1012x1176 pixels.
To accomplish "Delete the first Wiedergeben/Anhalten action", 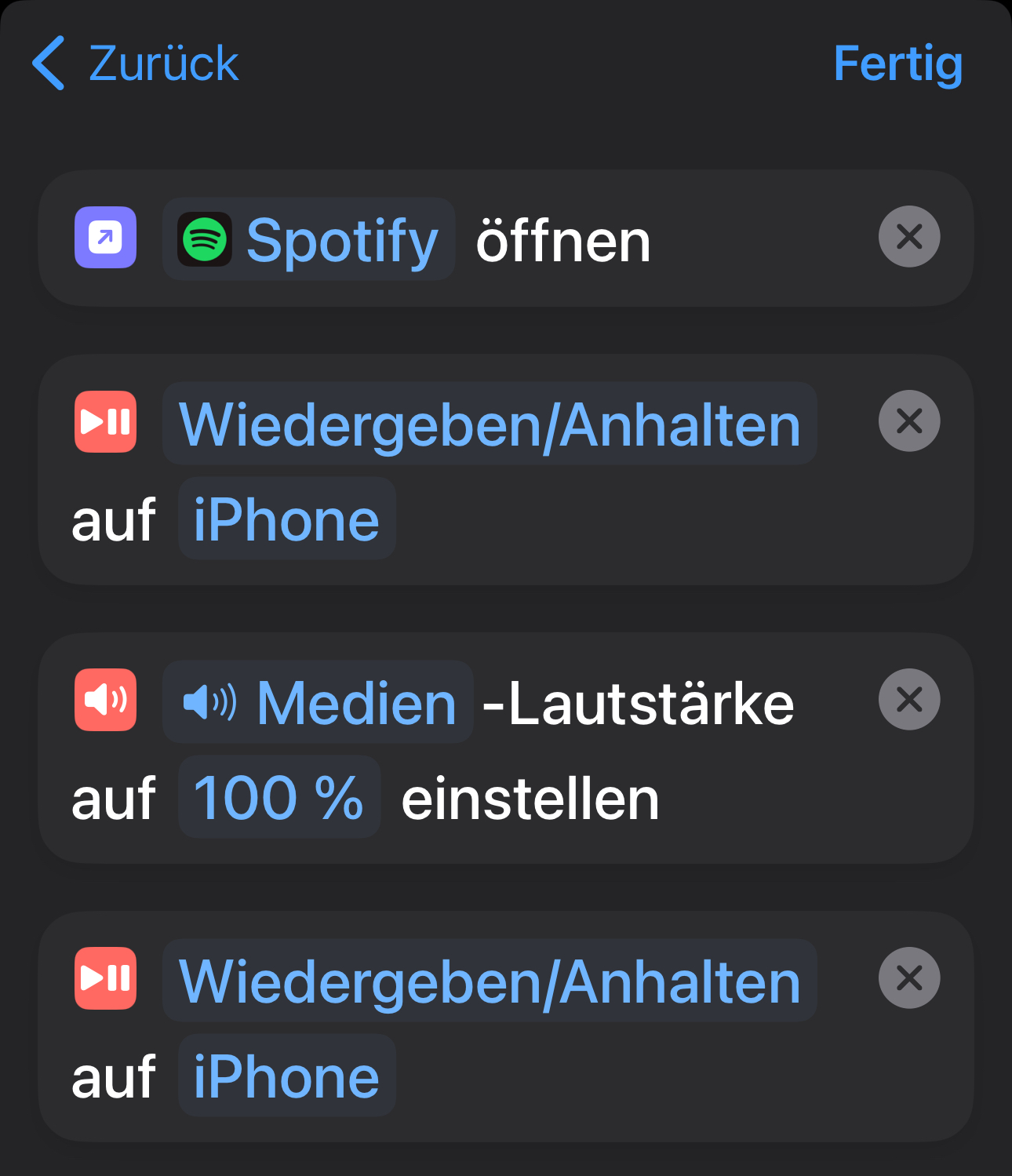I will pyautogui.click(x=908, y=421).
